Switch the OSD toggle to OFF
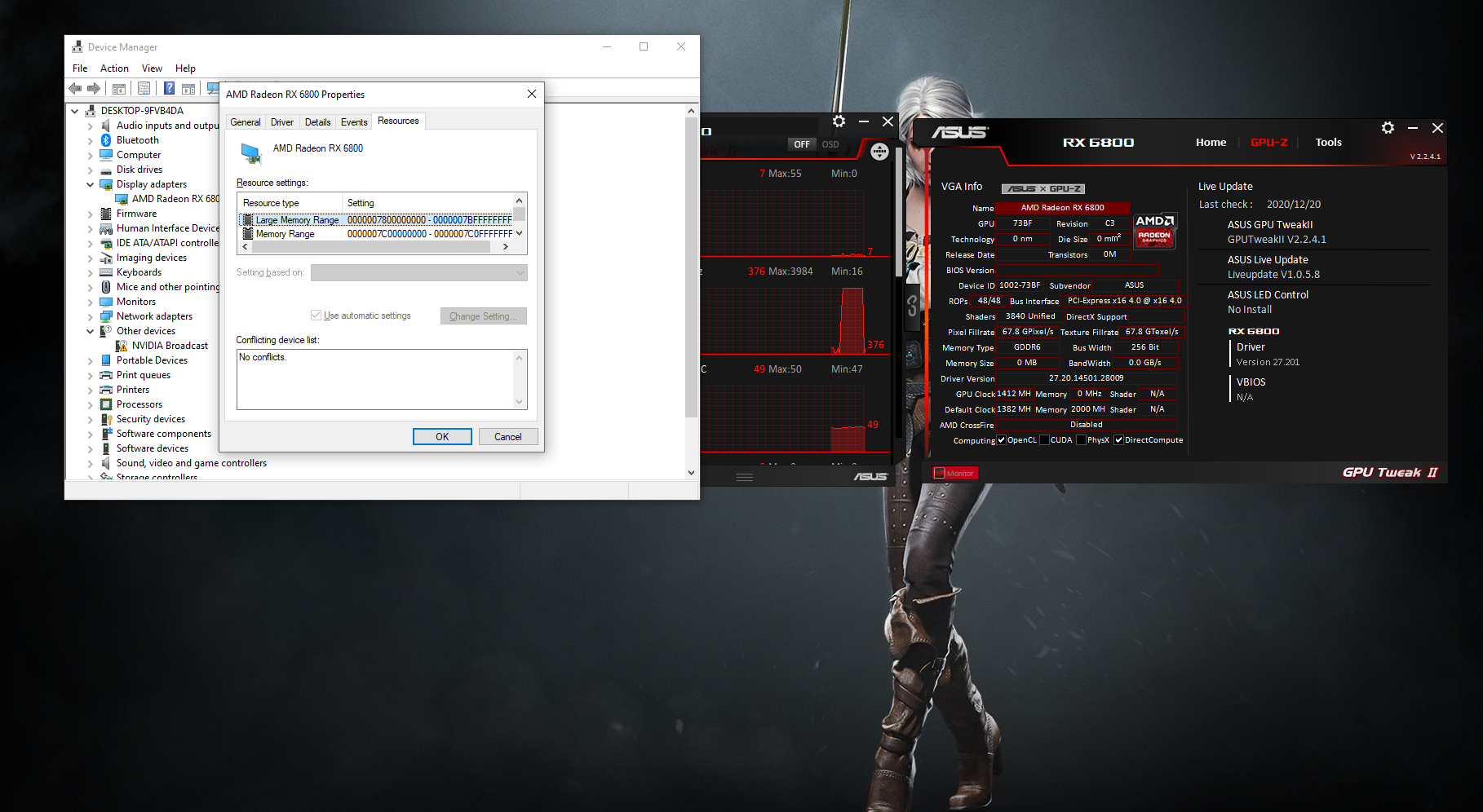Screen dimensions: 1483x812 click(802, 144)
